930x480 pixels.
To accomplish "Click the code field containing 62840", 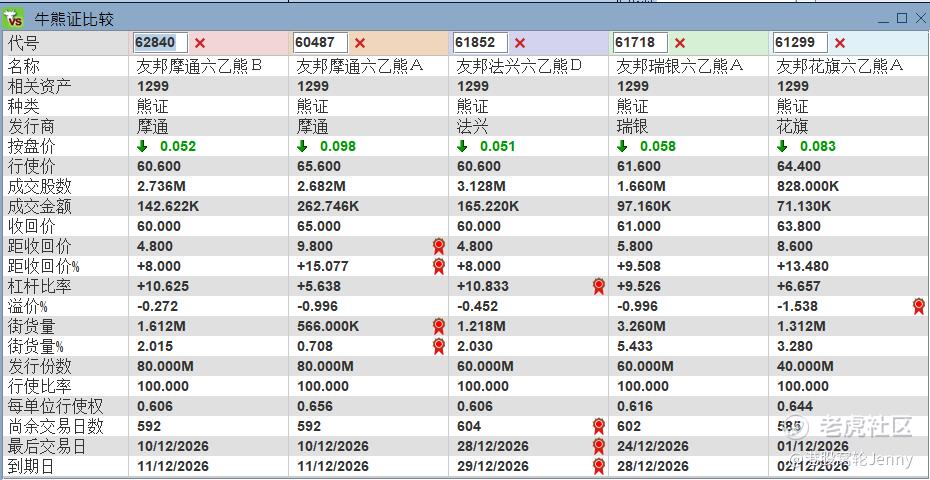I will 161,43.
